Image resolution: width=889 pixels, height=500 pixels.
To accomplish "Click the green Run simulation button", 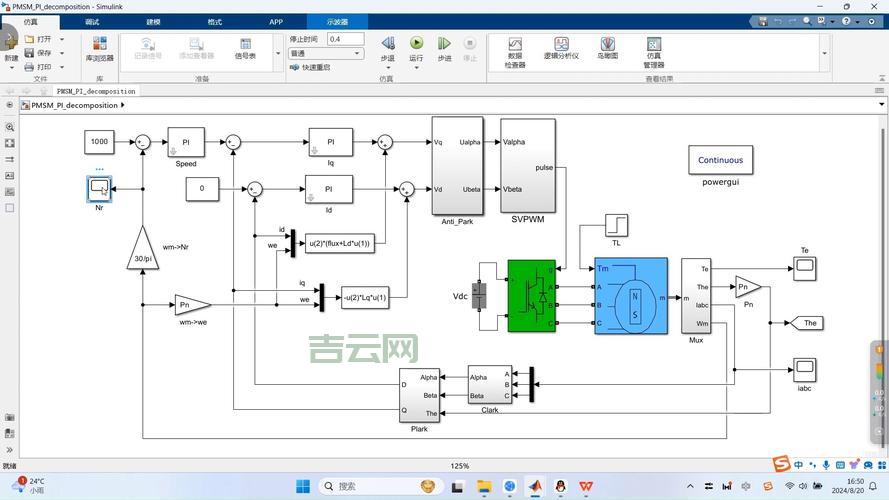I will point(416,44).
